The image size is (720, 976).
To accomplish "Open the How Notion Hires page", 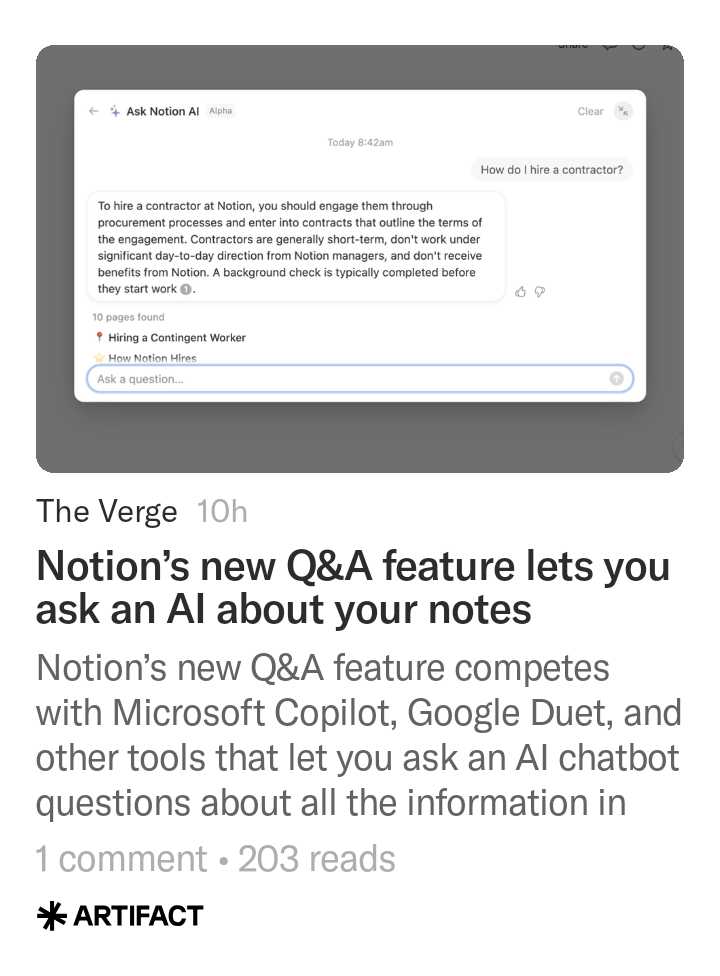I will coord(152,357).
